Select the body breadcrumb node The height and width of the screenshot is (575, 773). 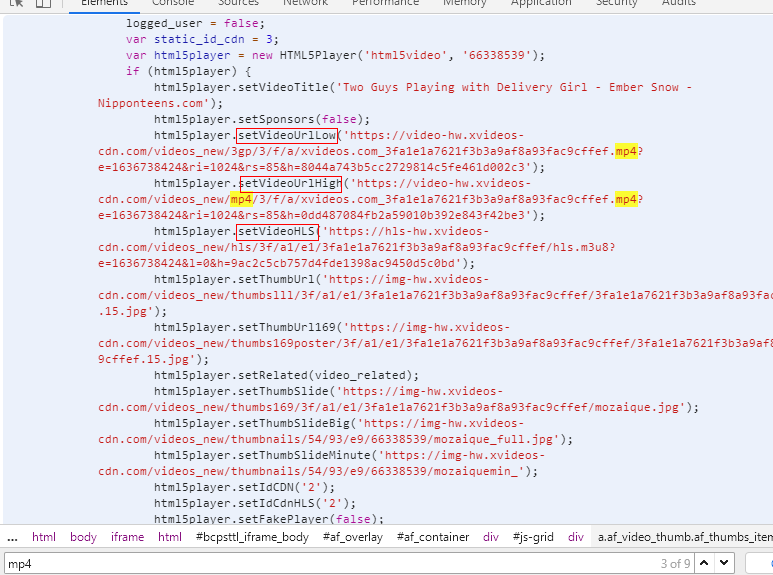[83, 537]
